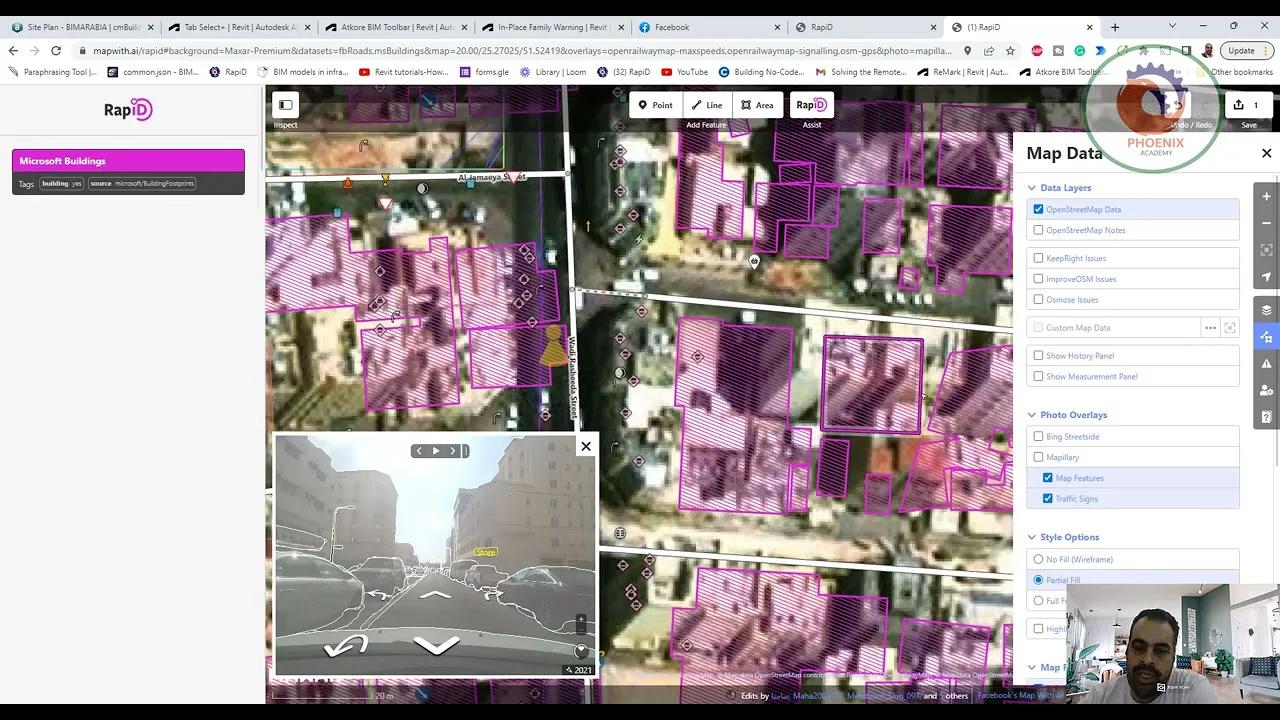Click the geolocate arrow icon
1280x720 pixels.
1266,277
